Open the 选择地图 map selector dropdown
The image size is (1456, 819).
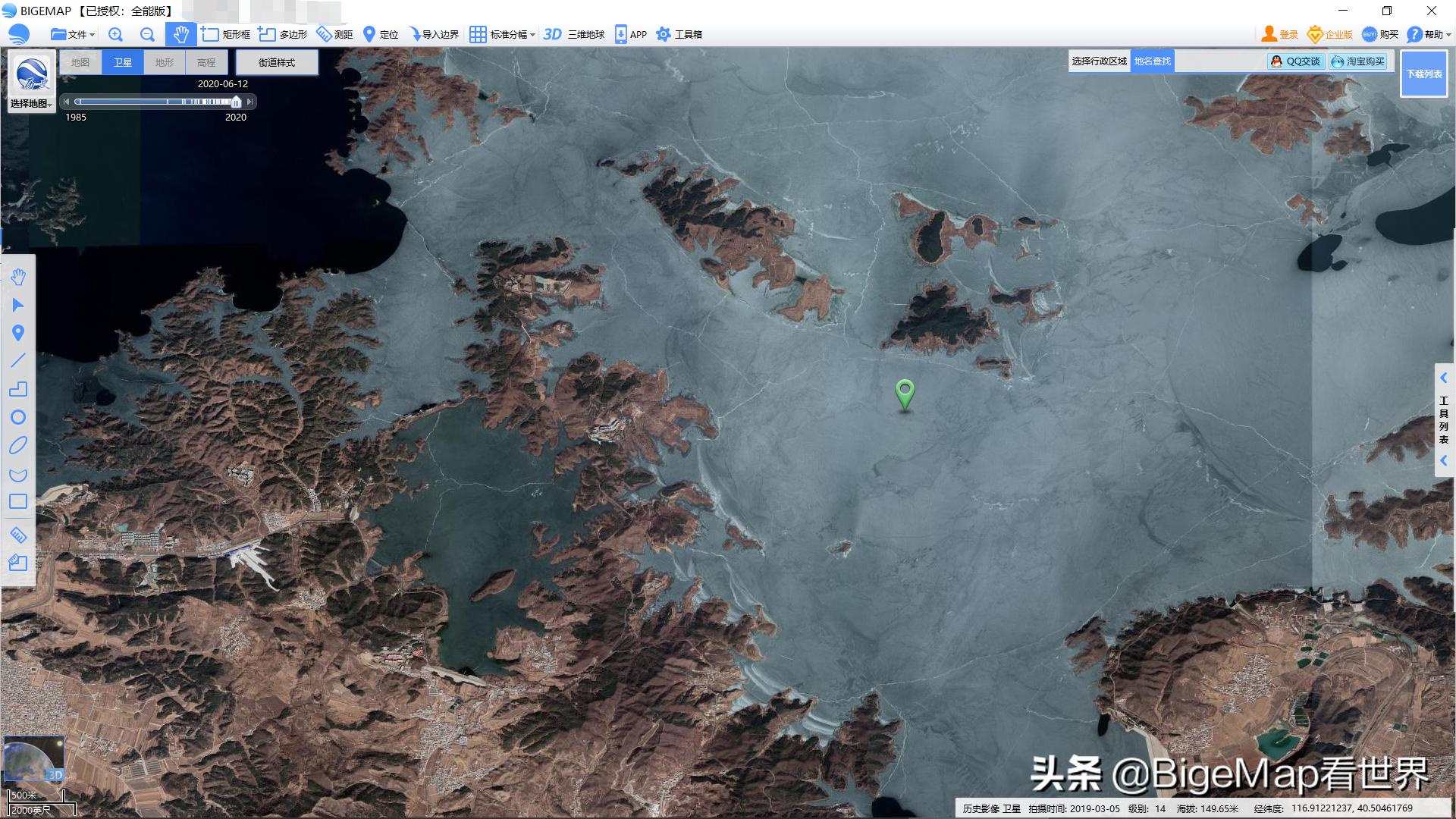pos(30,105)
